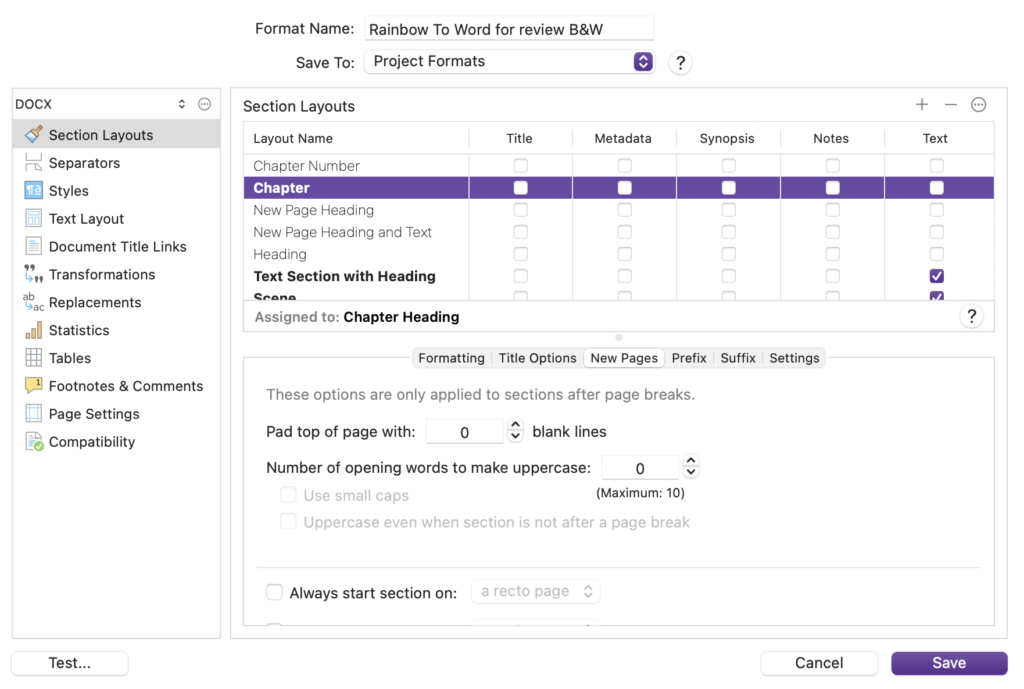The width and height of the screenshot is (1024, 689).
Task: Save the compile format
Action: click(x=948, y=663)
